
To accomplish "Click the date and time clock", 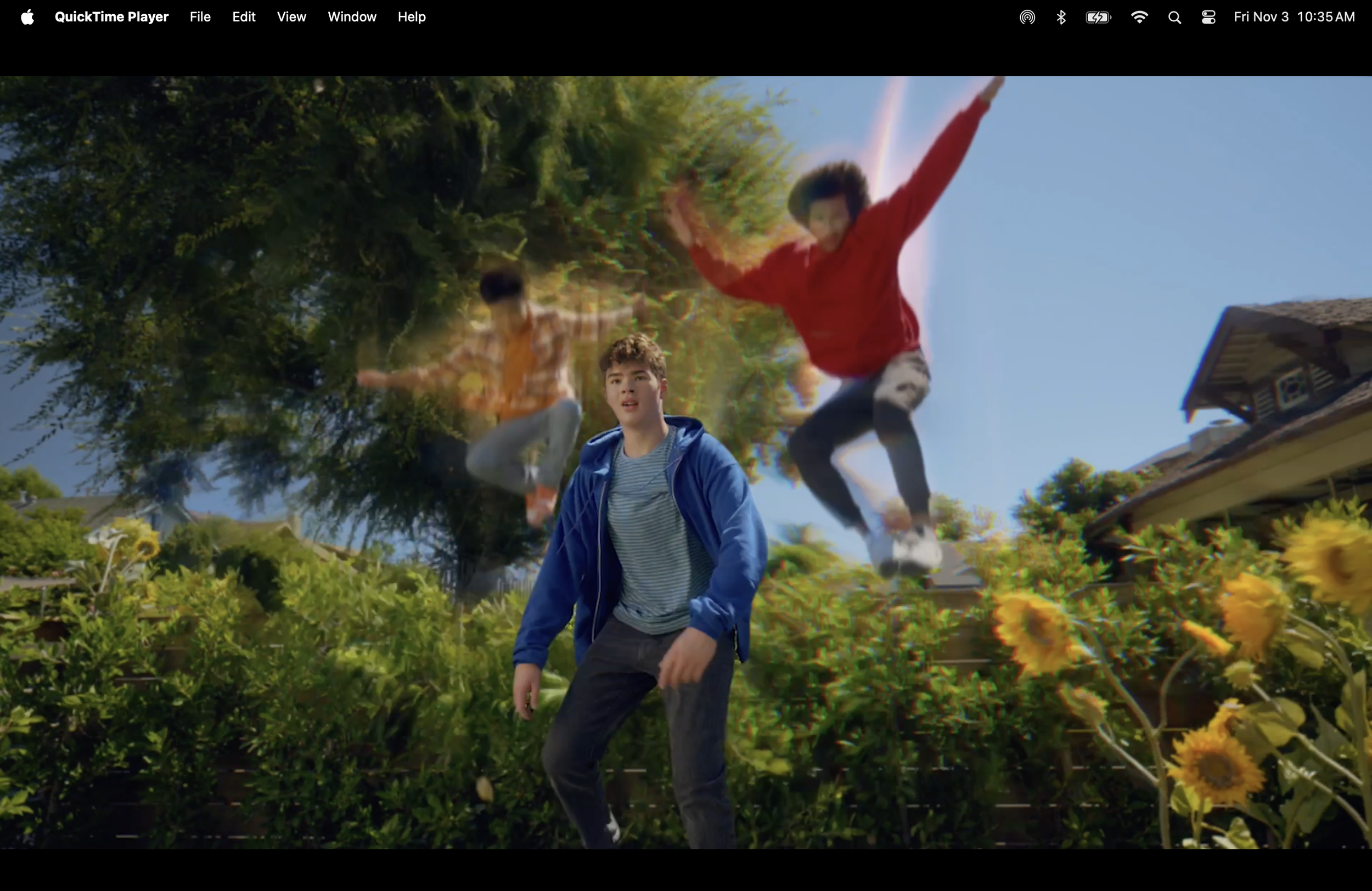I will (1294, 18).
